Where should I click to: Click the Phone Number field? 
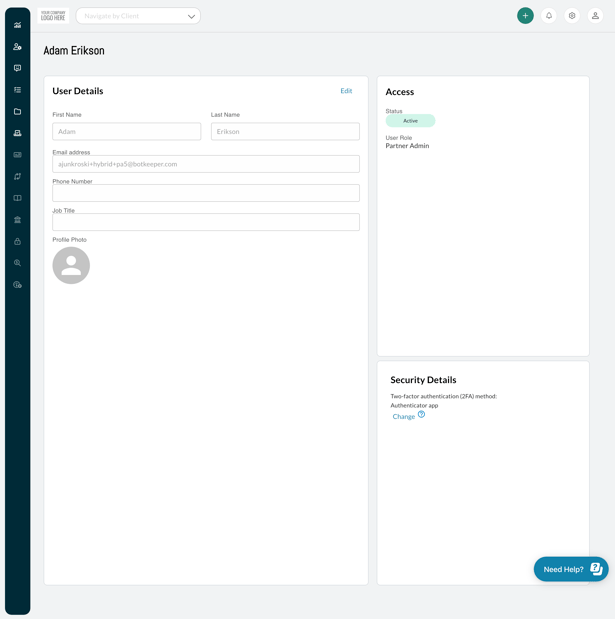point(206,193)
